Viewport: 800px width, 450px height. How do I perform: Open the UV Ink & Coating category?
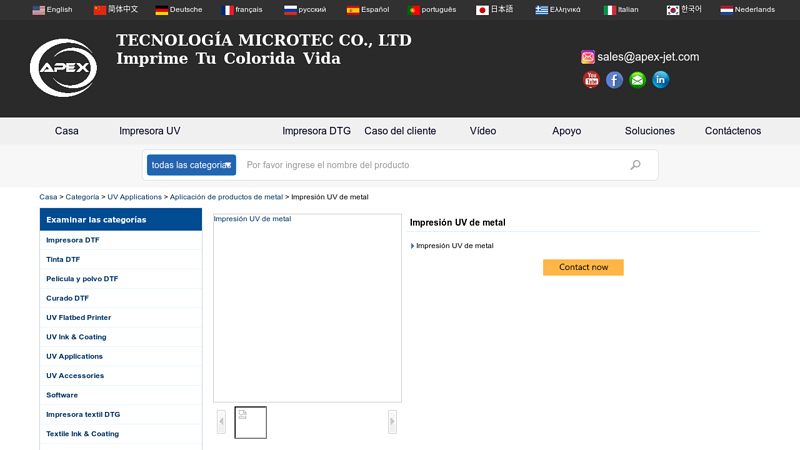pos(76,337)
